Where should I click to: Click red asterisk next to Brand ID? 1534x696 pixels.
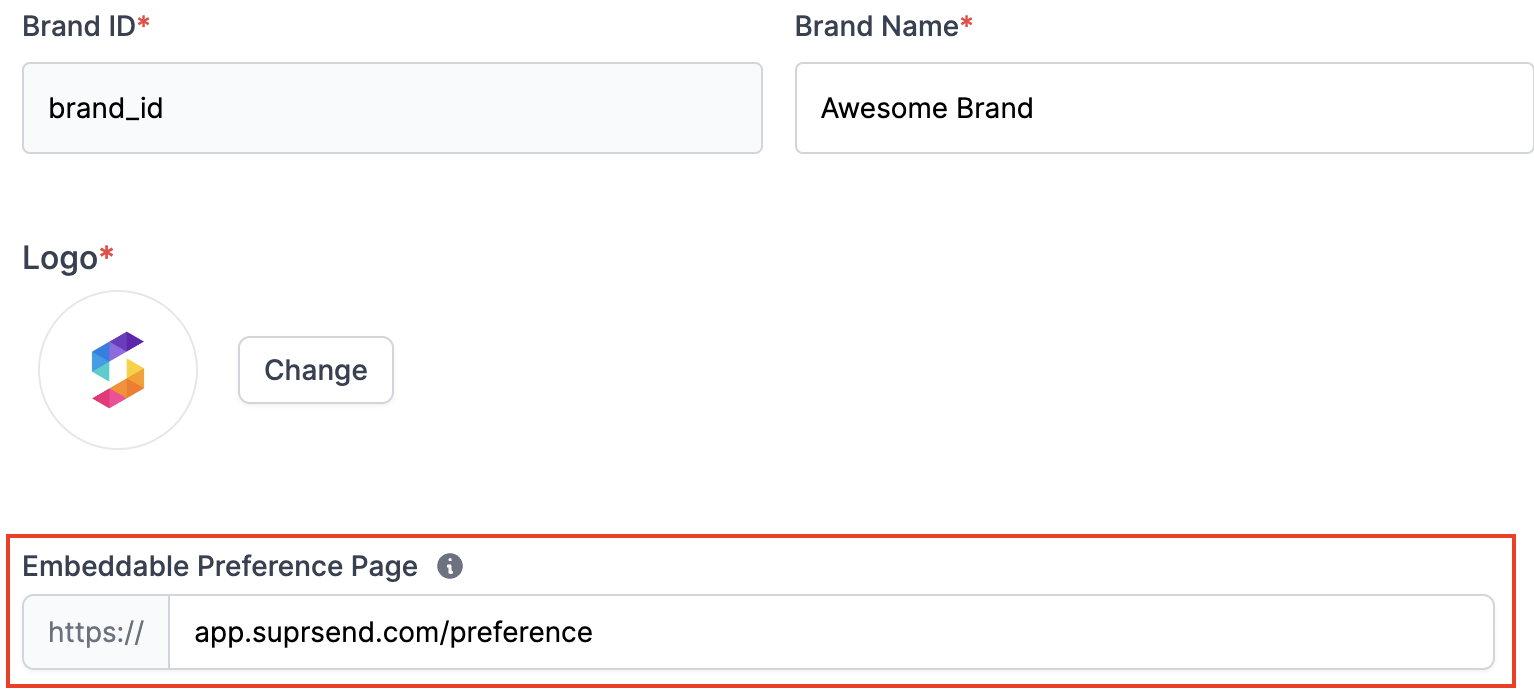point(144,24)
